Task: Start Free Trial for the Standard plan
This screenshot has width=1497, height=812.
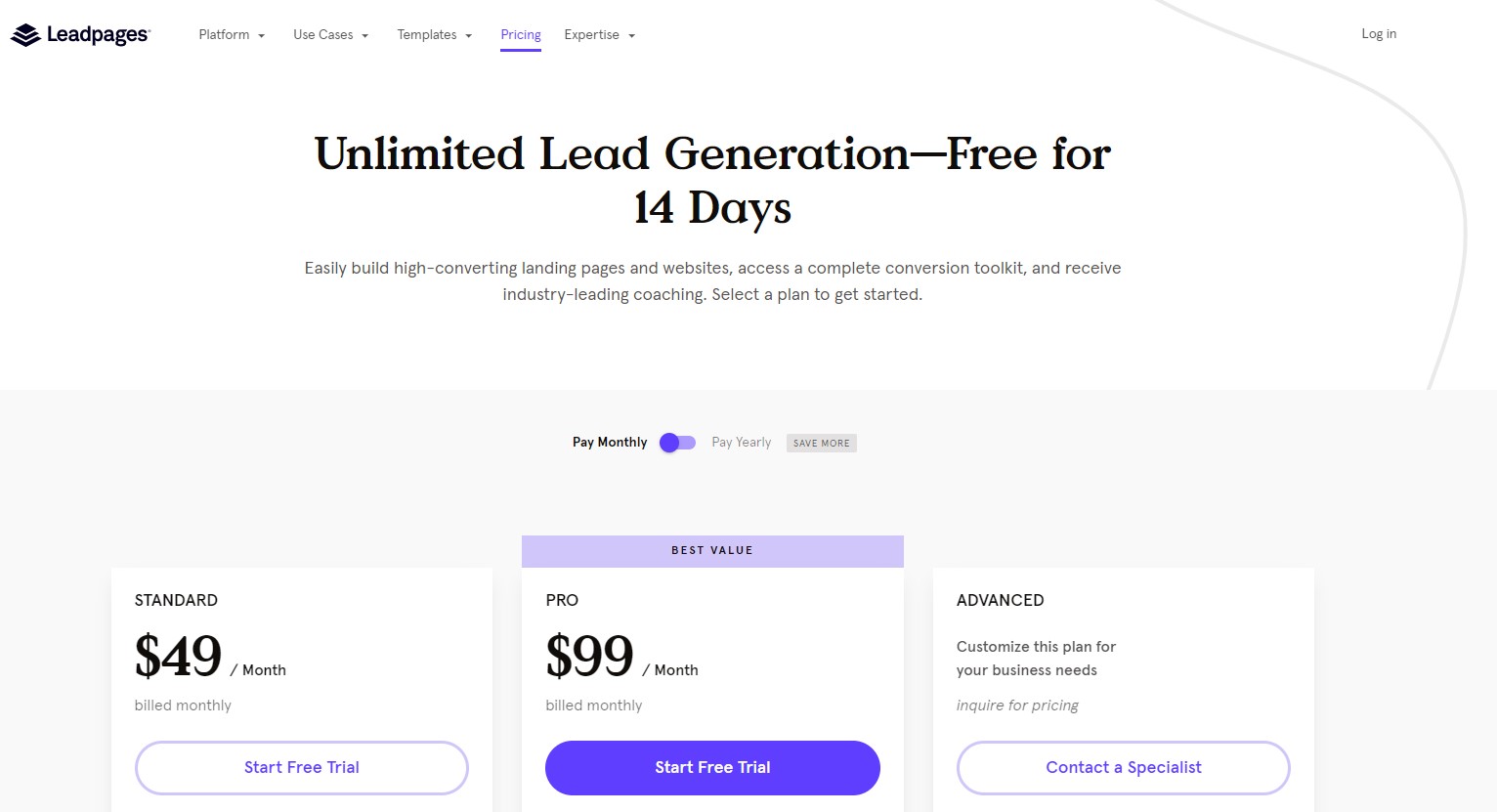Action: (302, 768)
